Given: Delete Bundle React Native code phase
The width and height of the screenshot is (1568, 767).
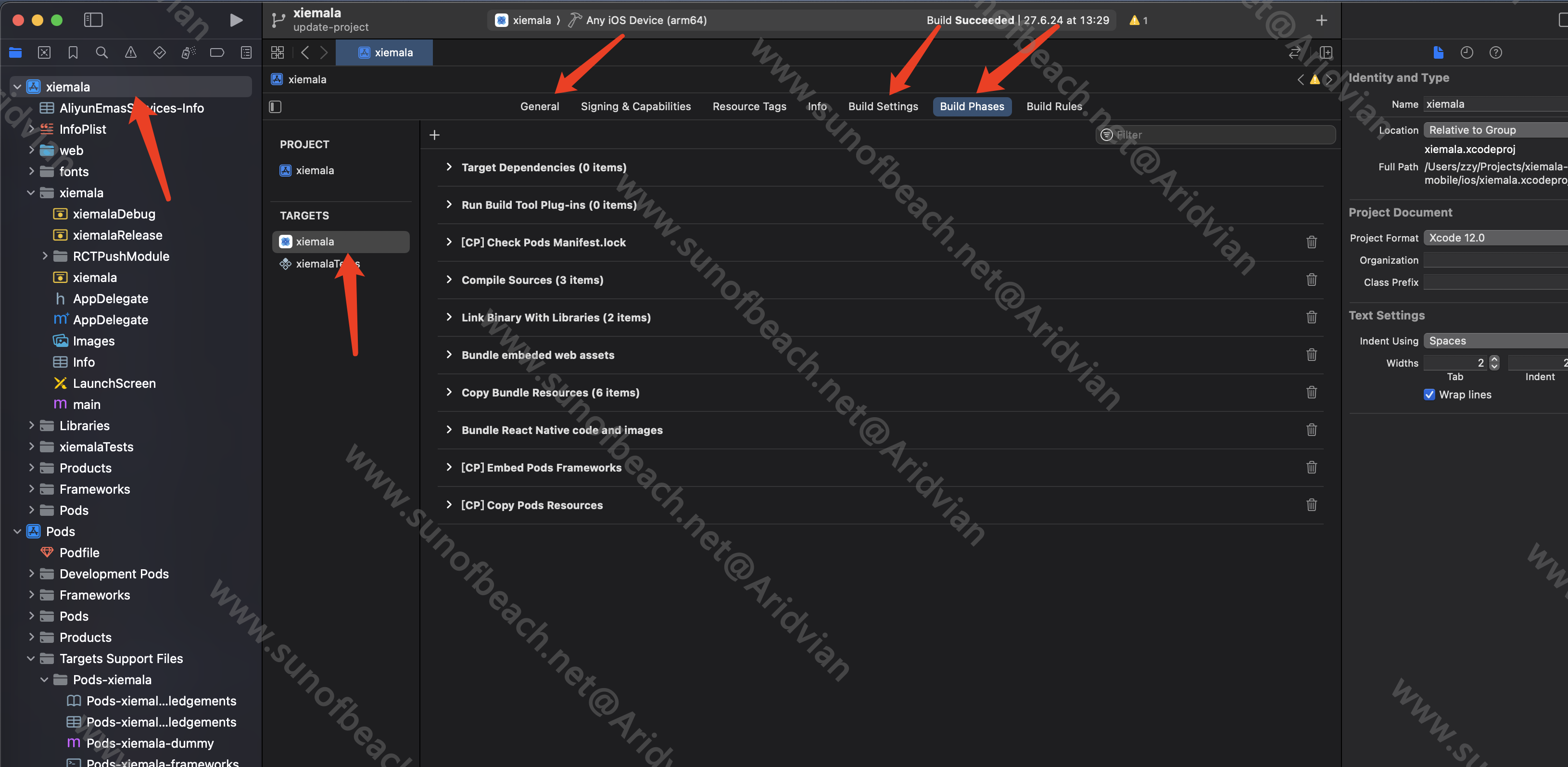Looking at the screenshot, I should click(x=1312, y=430).
